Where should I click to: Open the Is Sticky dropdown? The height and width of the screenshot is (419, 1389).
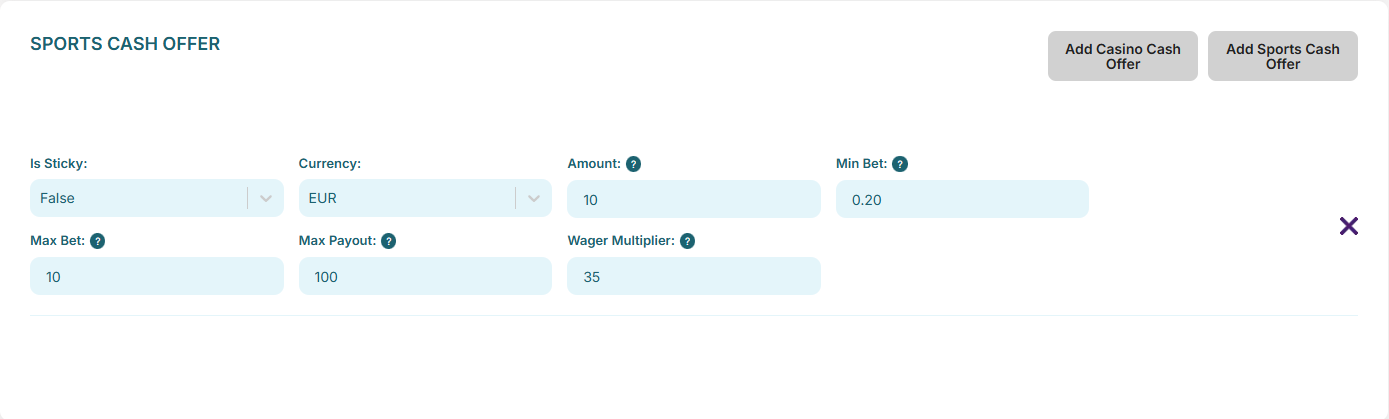(140, 198)
